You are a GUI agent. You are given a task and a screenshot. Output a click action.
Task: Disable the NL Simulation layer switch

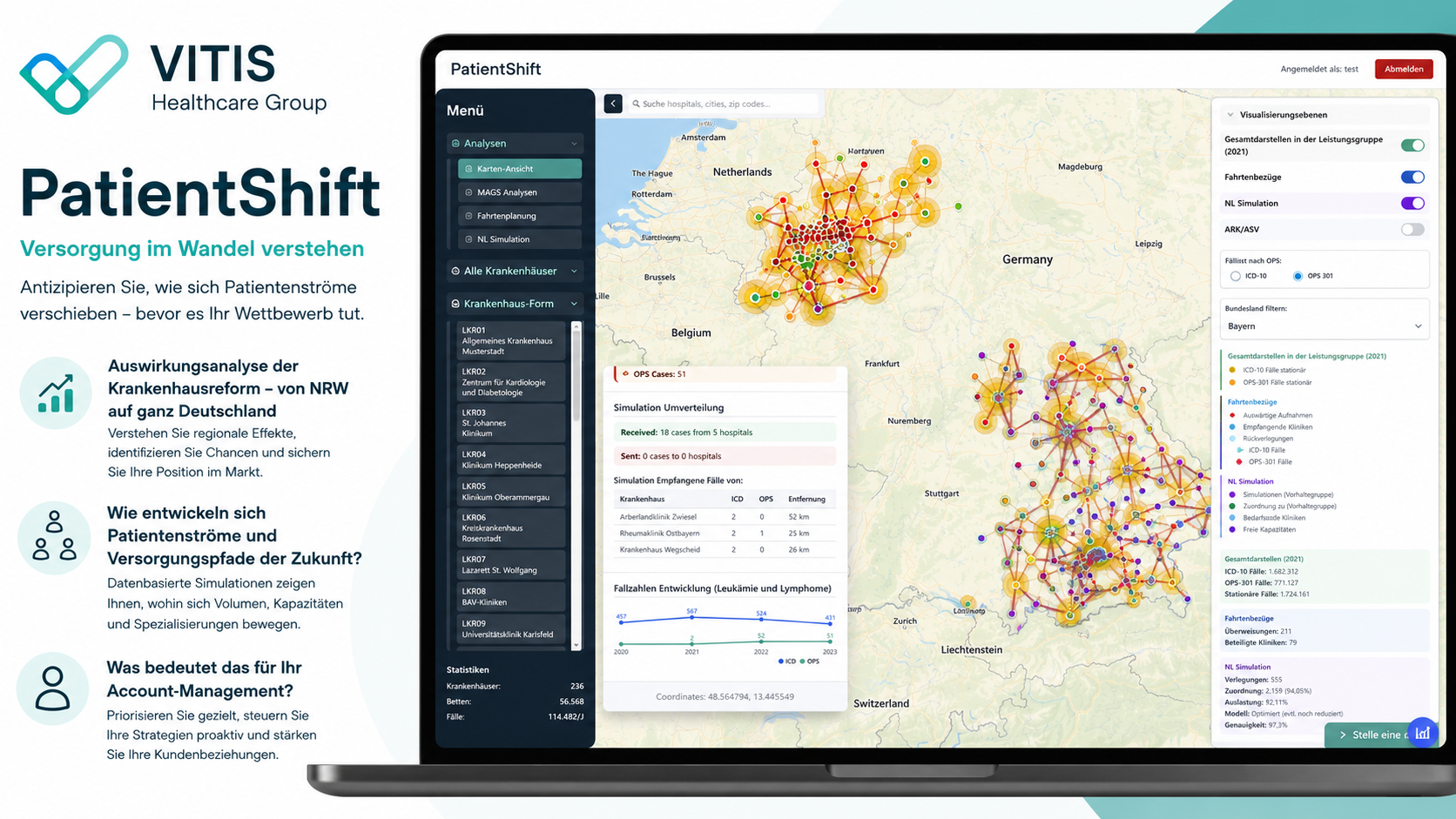[x=1412, y=204]
